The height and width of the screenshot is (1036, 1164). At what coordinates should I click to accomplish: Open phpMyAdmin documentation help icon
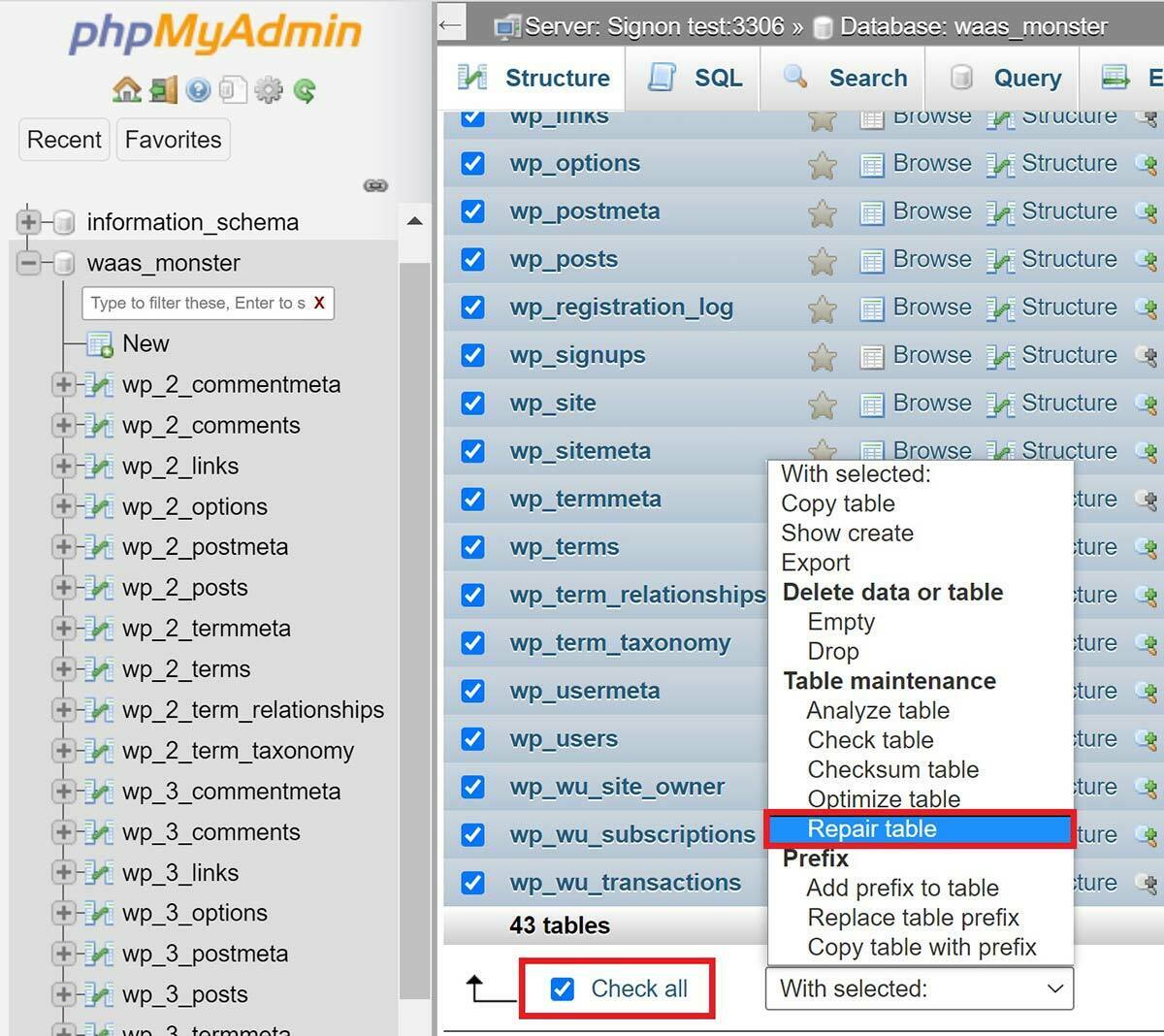coord(198,90)
